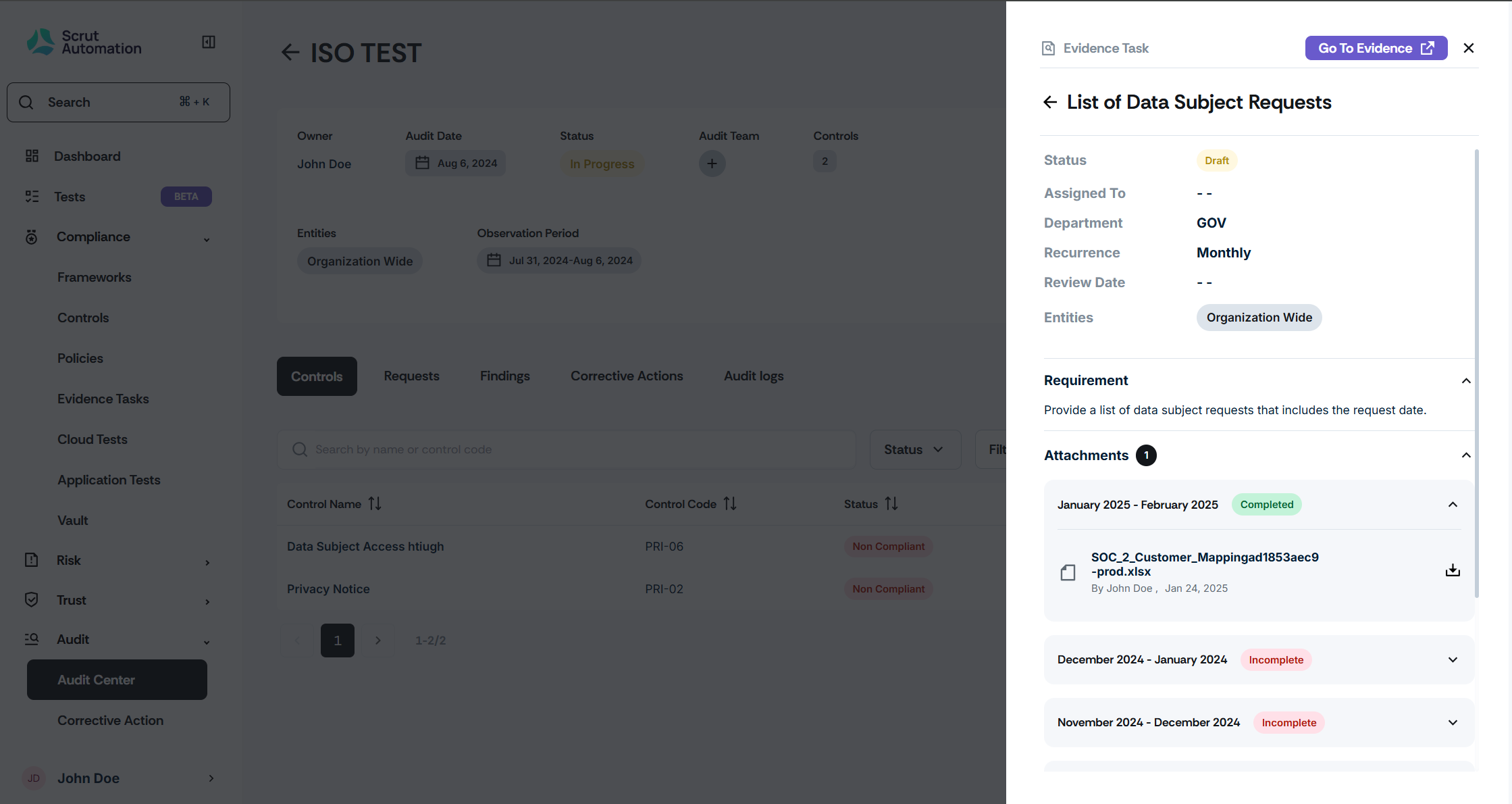Close the Evidence Task panel
Screen dimensions: 1512x804
(1468, 48)
